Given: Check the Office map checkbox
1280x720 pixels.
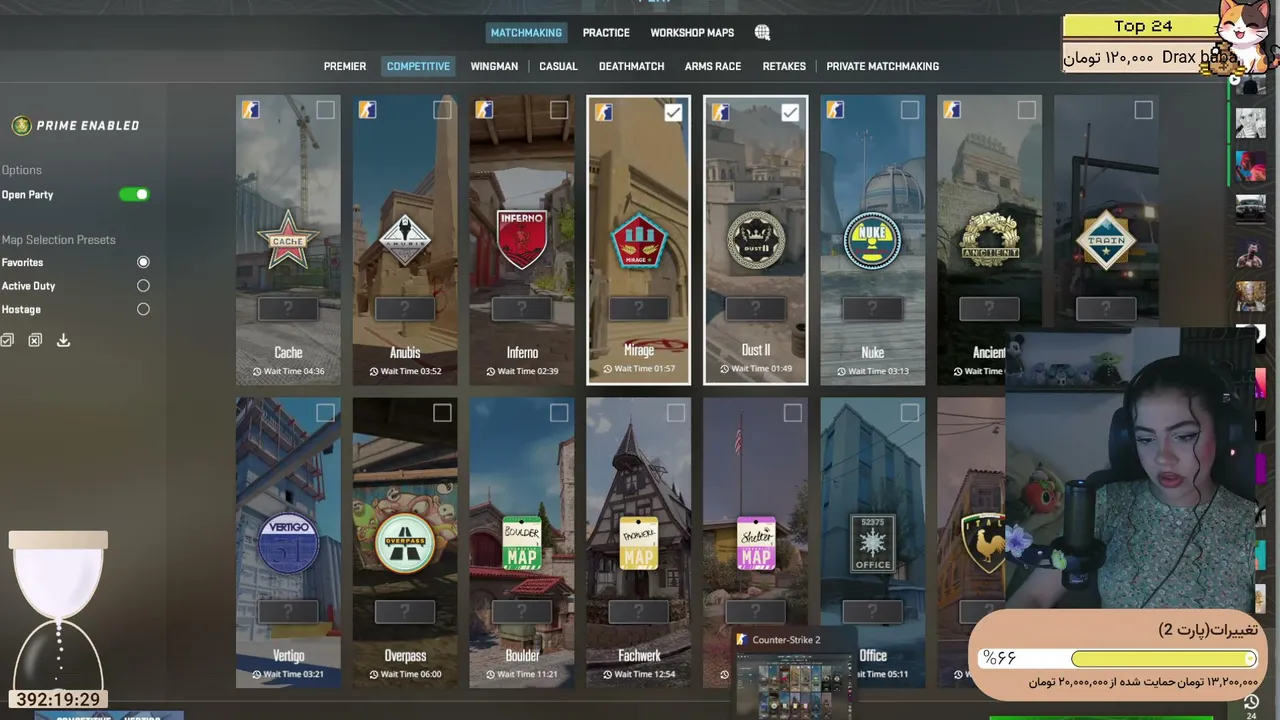Looking at the screenshot, I should 910,413.
